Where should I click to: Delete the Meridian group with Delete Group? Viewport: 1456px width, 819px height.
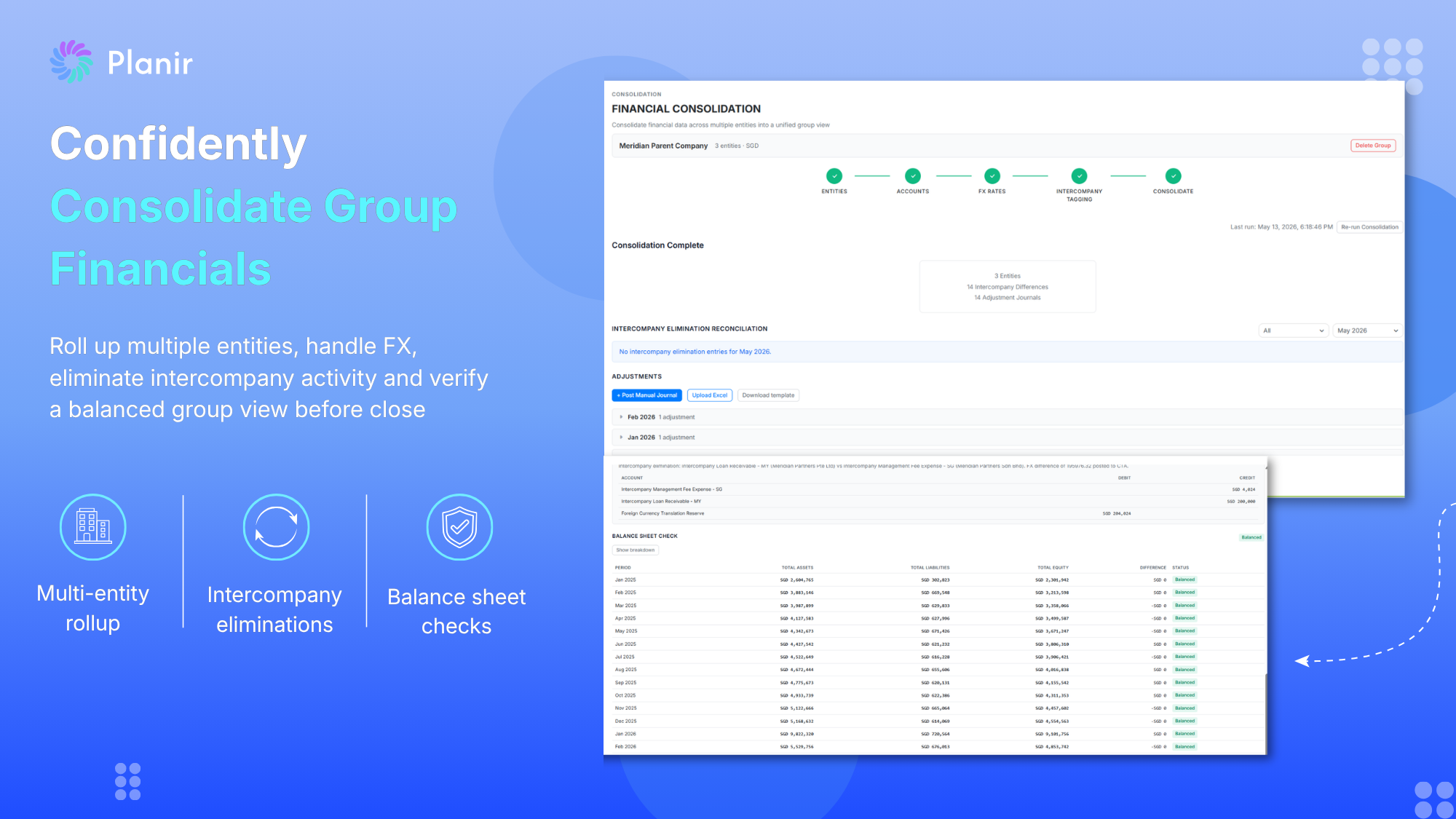click(1373, 146)
